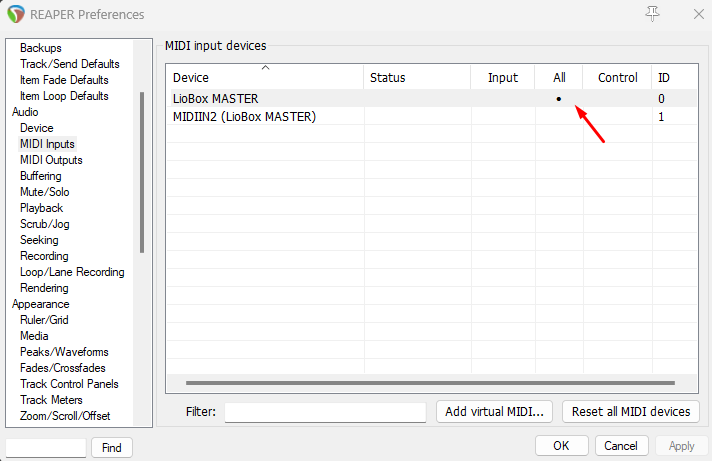This screenshot has height=461, width=712.
Task: Cancel the preferences dialog
Action: pos(621,446)
